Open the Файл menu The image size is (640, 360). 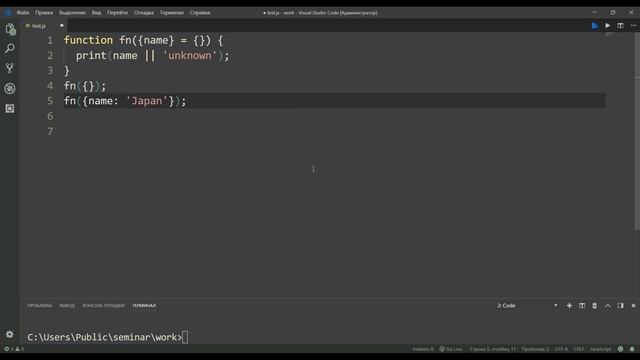click(x=23, y=13)
